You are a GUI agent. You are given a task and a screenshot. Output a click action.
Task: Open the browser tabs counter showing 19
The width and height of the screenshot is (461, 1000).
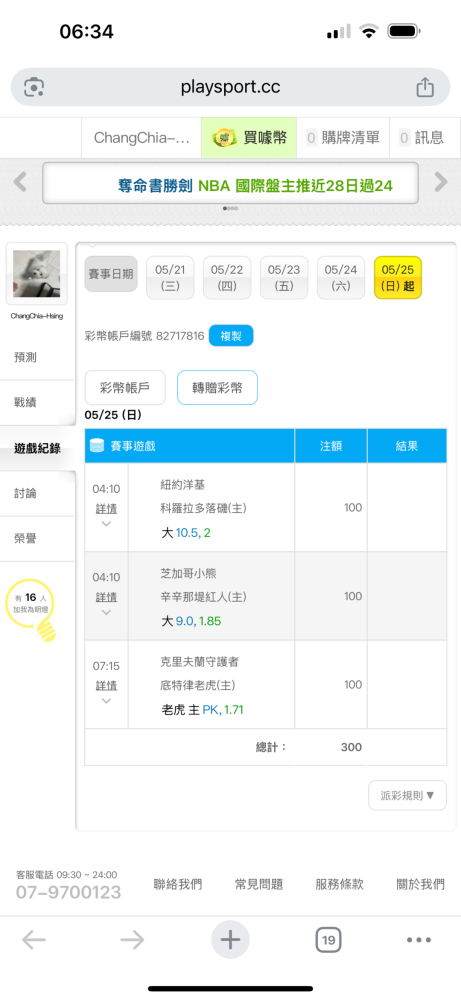(328, 940)
